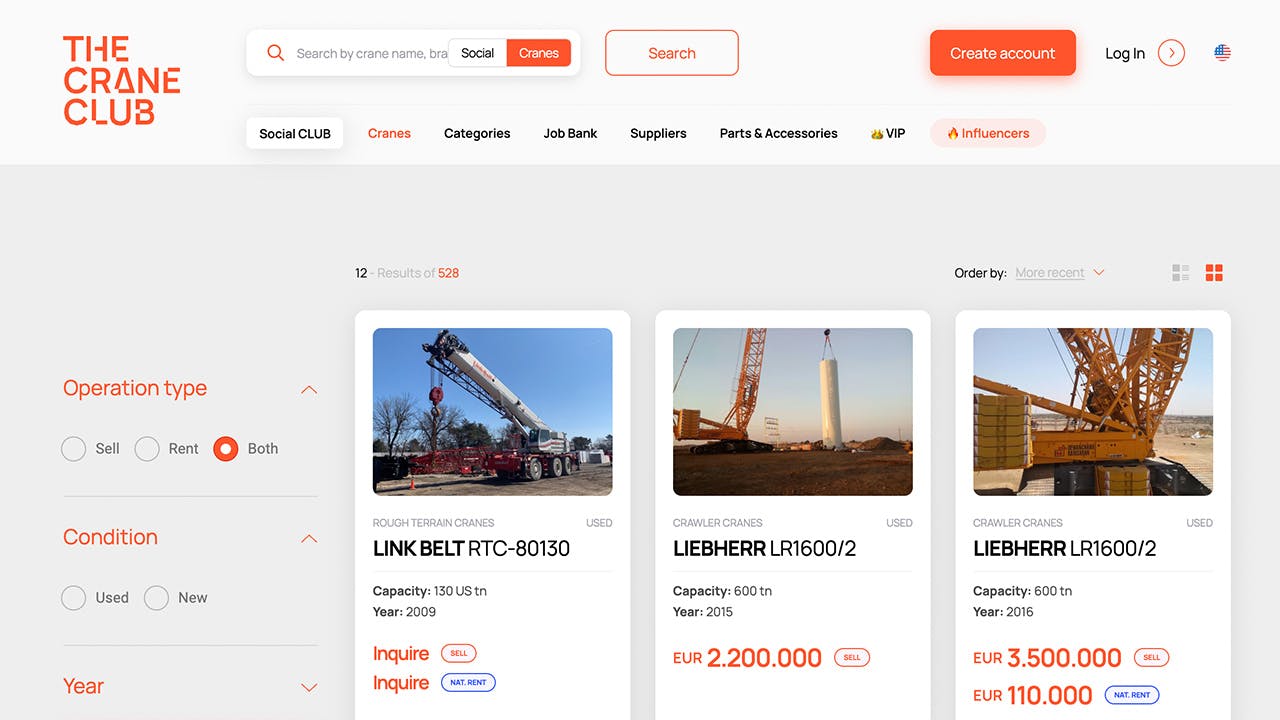1280x720 pixels.
Task: Open the 2016 LIEBHERR LR1600/2 listing title
Action: click(x=1065, y=548)
